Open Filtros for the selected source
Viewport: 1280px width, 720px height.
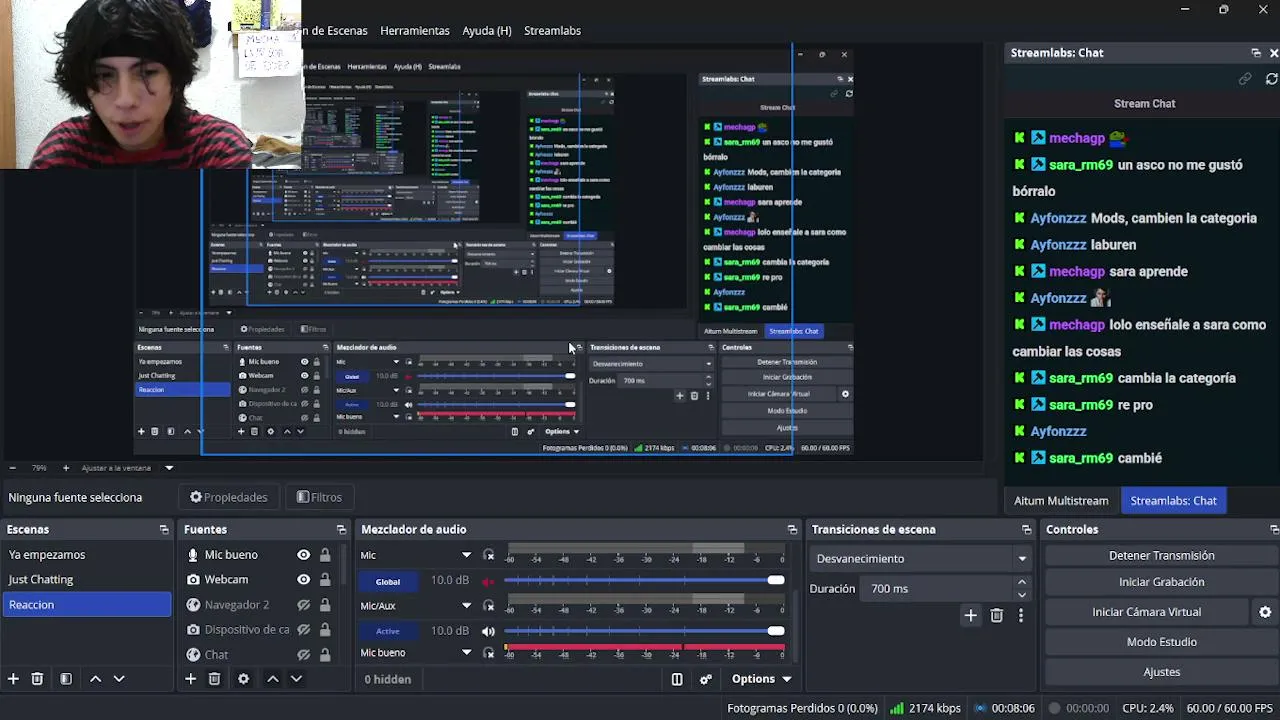pos(320,497)
